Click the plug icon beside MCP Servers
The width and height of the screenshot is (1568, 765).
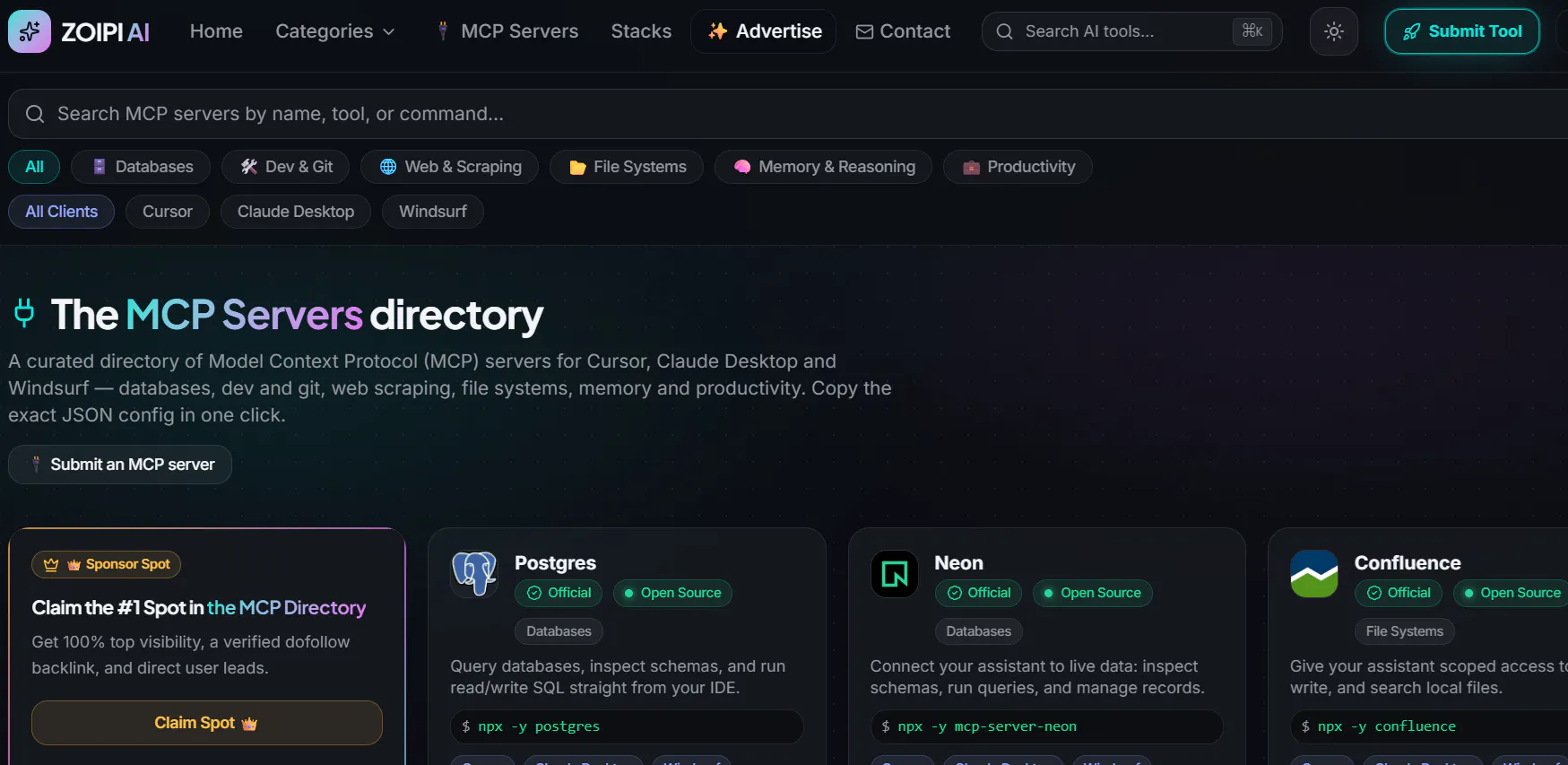coord(443,31)
